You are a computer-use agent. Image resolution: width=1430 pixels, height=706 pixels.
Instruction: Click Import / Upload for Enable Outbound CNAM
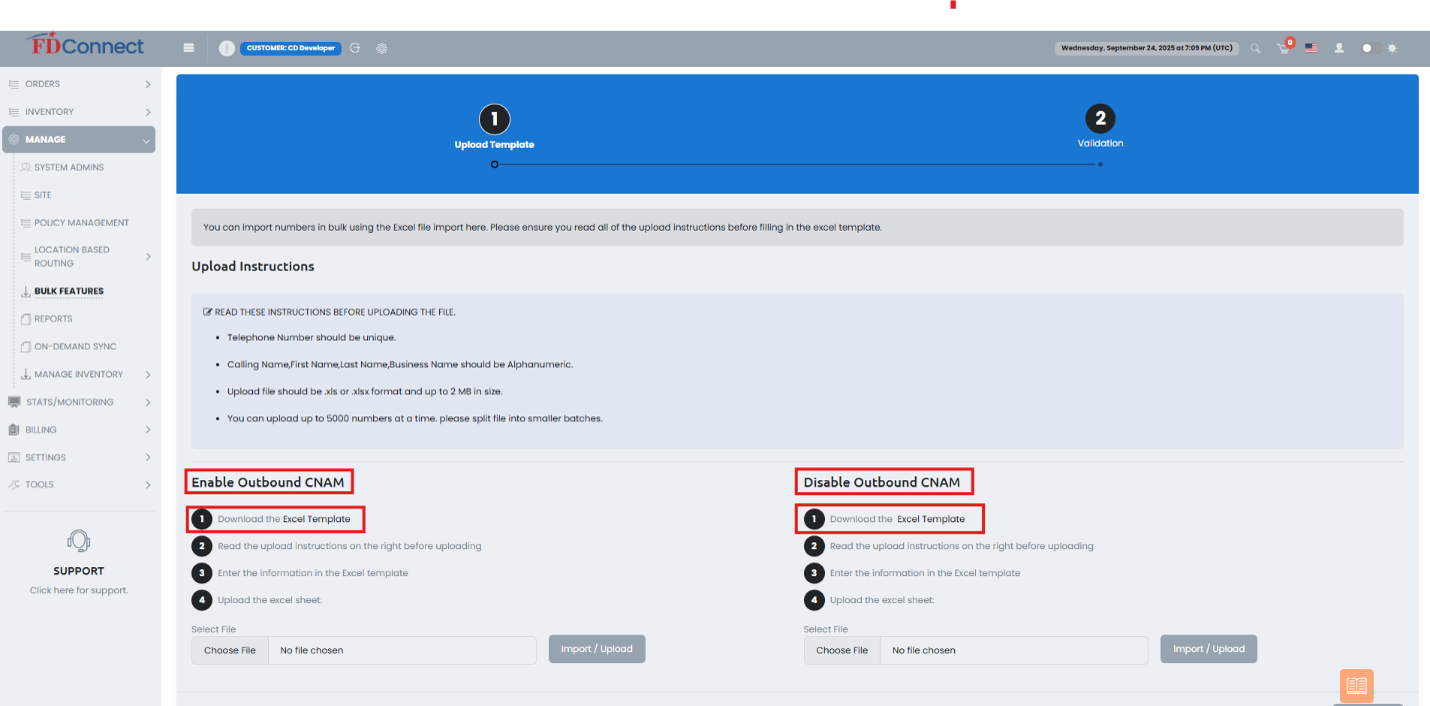597,649
